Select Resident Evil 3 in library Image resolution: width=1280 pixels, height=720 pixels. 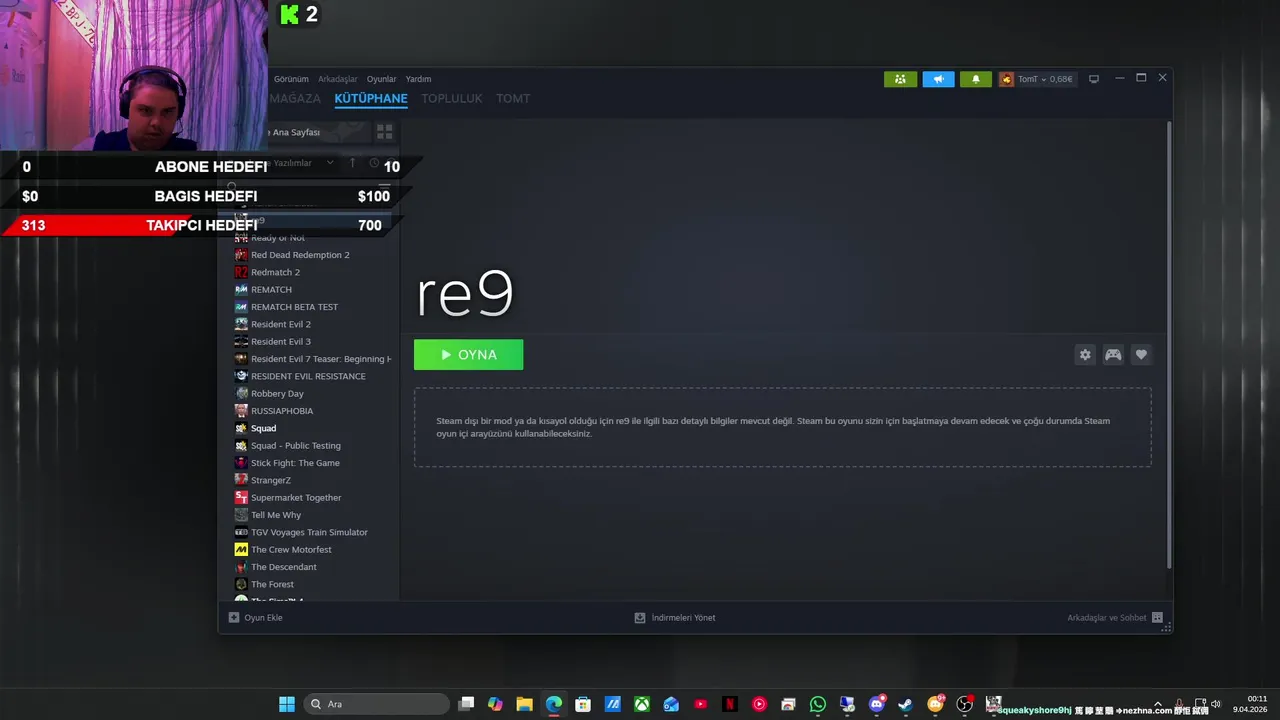[281, 342]
